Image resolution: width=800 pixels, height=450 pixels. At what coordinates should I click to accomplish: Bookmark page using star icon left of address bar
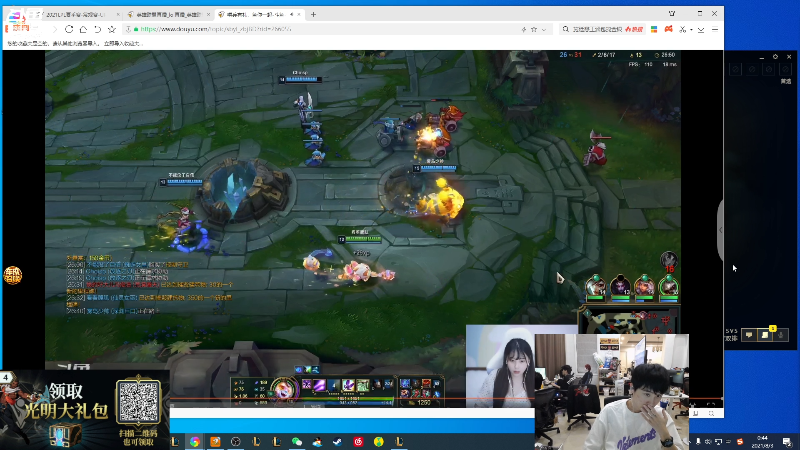tap(112, 29)
